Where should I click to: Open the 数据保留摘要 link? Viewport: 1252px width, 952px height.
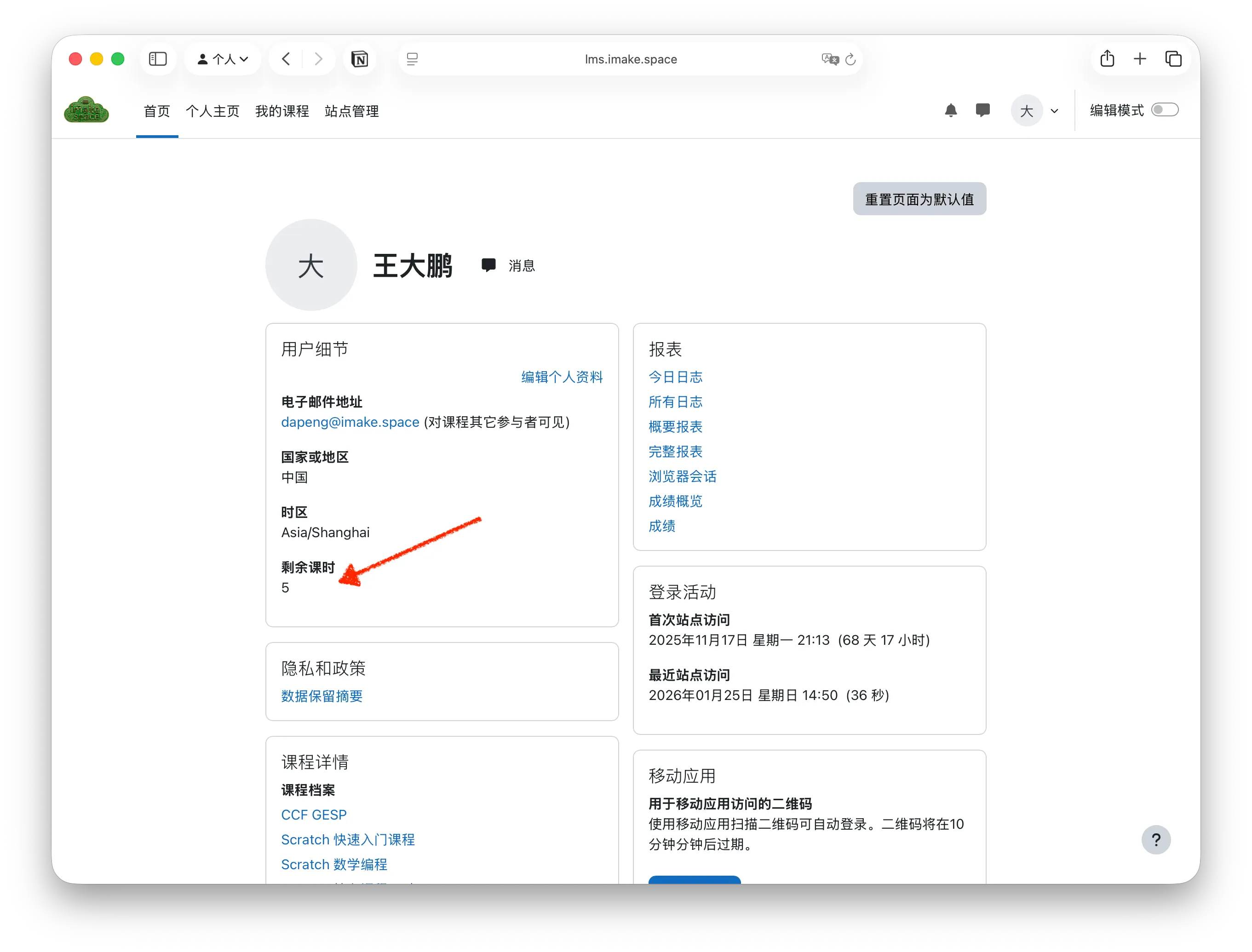[322, 696]
